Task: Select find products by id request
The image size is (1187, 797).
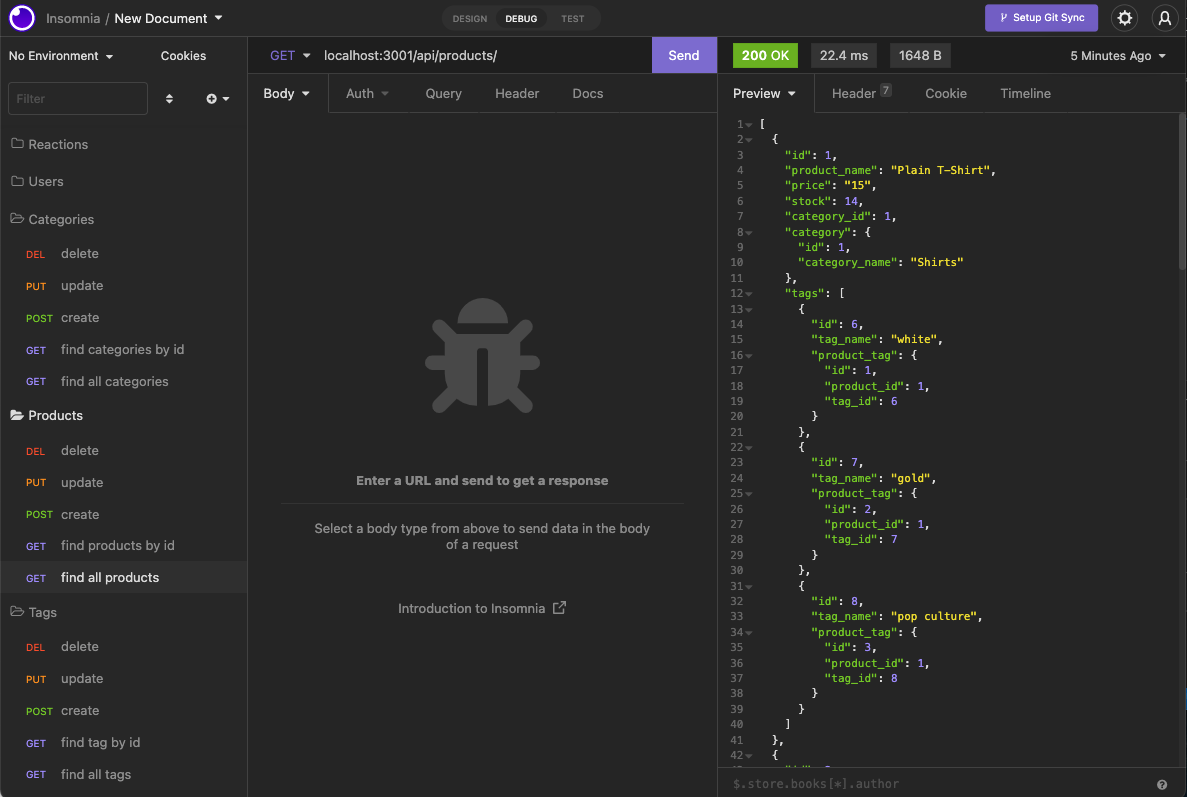Action: [123, 546]
